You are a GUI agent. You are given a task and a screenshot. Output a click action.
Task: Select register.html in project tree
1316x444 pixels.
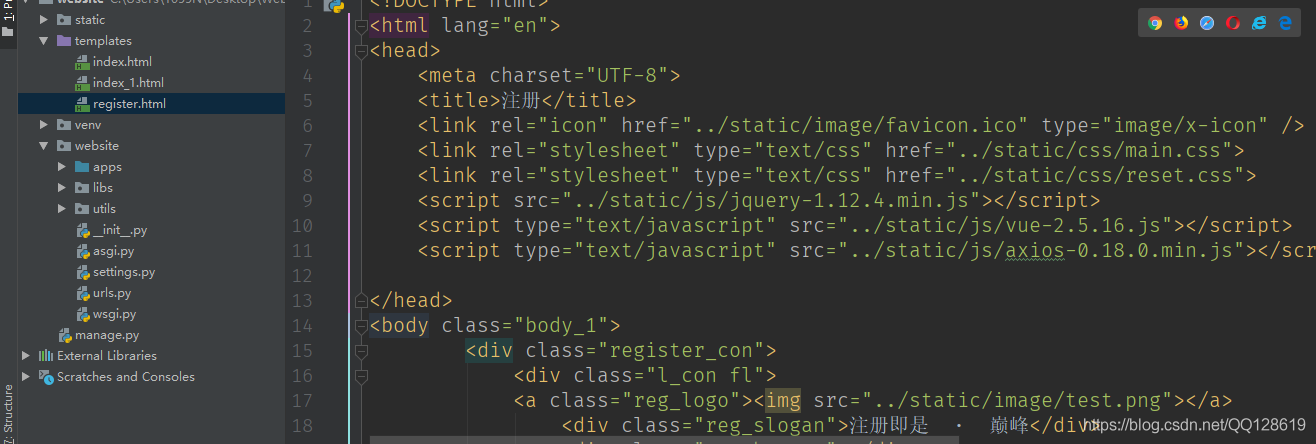(x=151, y=104)
